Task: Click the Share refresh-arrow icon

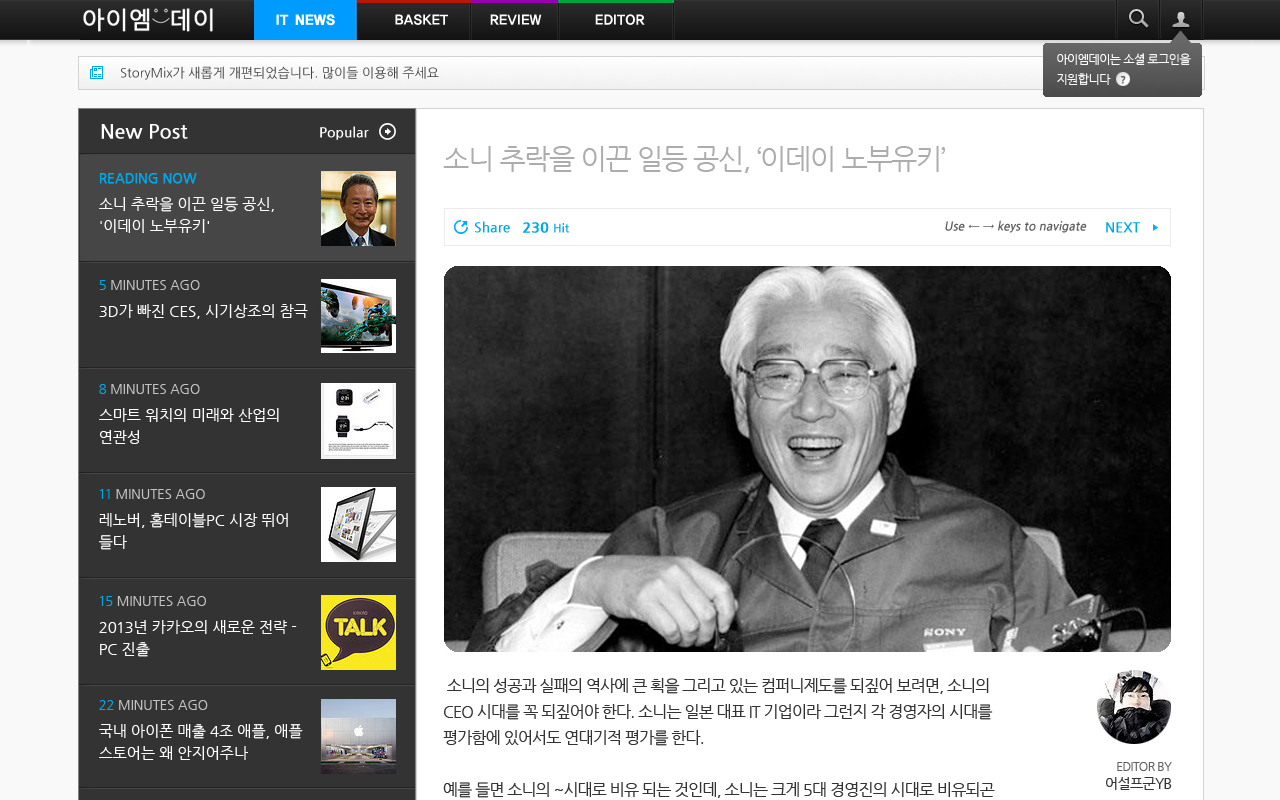Action: (x=460, y=227)
